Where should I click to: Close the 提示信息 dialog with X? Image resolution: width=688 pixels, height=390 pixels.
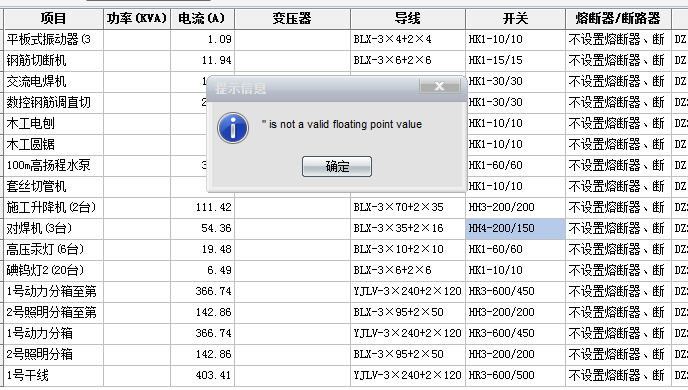click(440, 86)
